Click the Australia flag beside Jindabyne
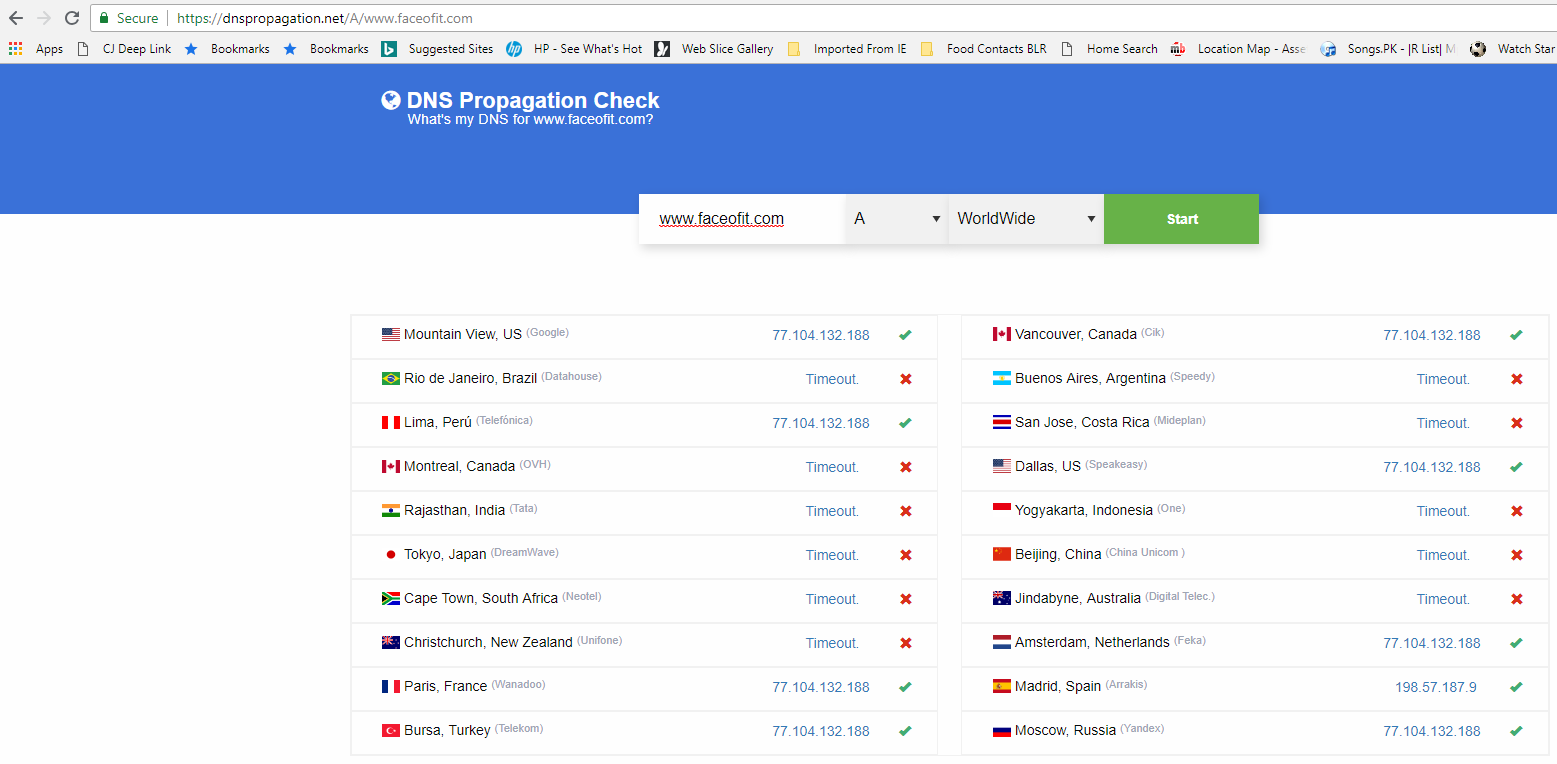The height and width of the screenshot is (764, 1557). (x=1002, y=598)
